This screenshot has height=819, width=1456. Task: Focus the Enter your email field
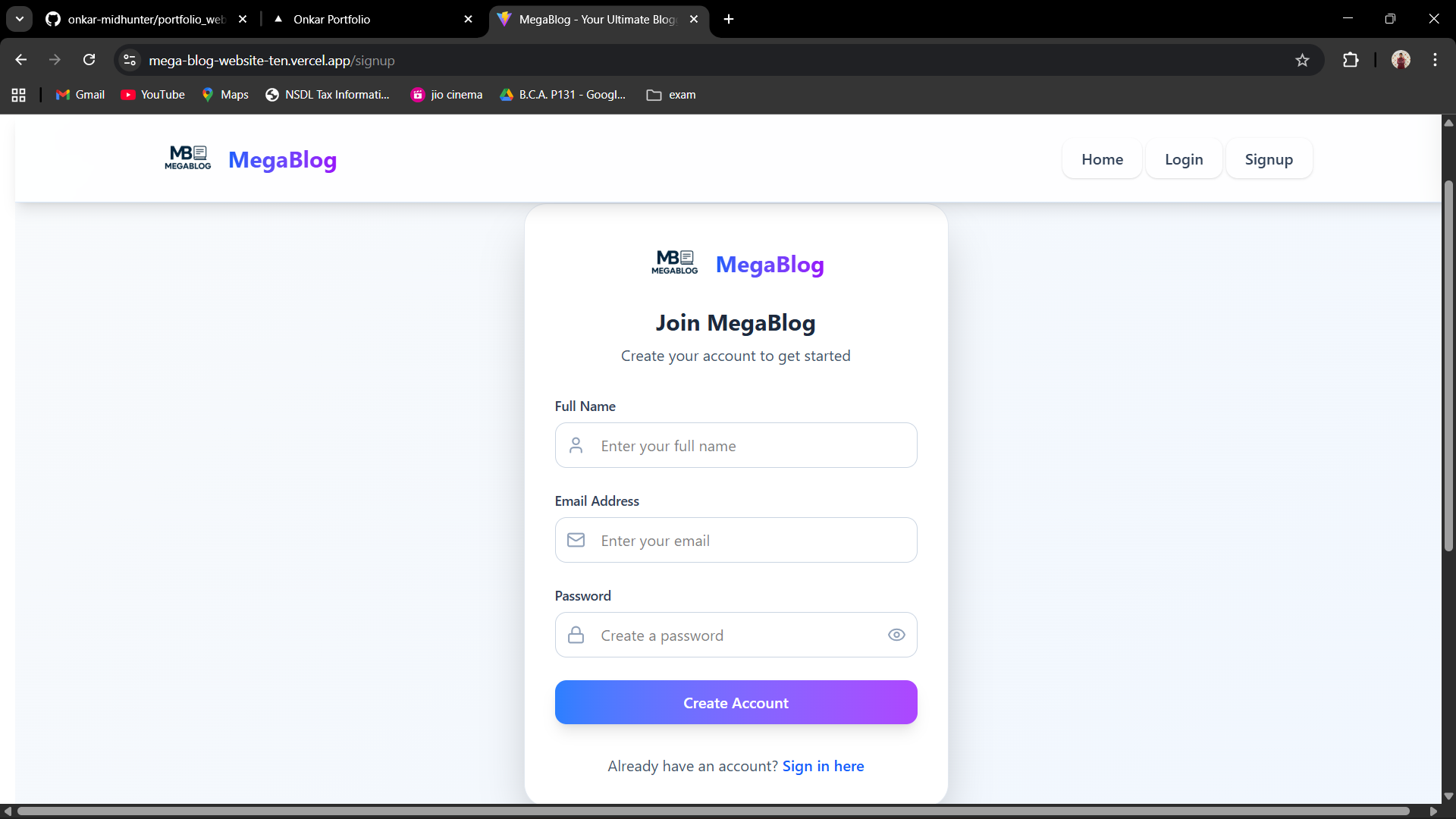pyautogui.click(x=751, y=541)
